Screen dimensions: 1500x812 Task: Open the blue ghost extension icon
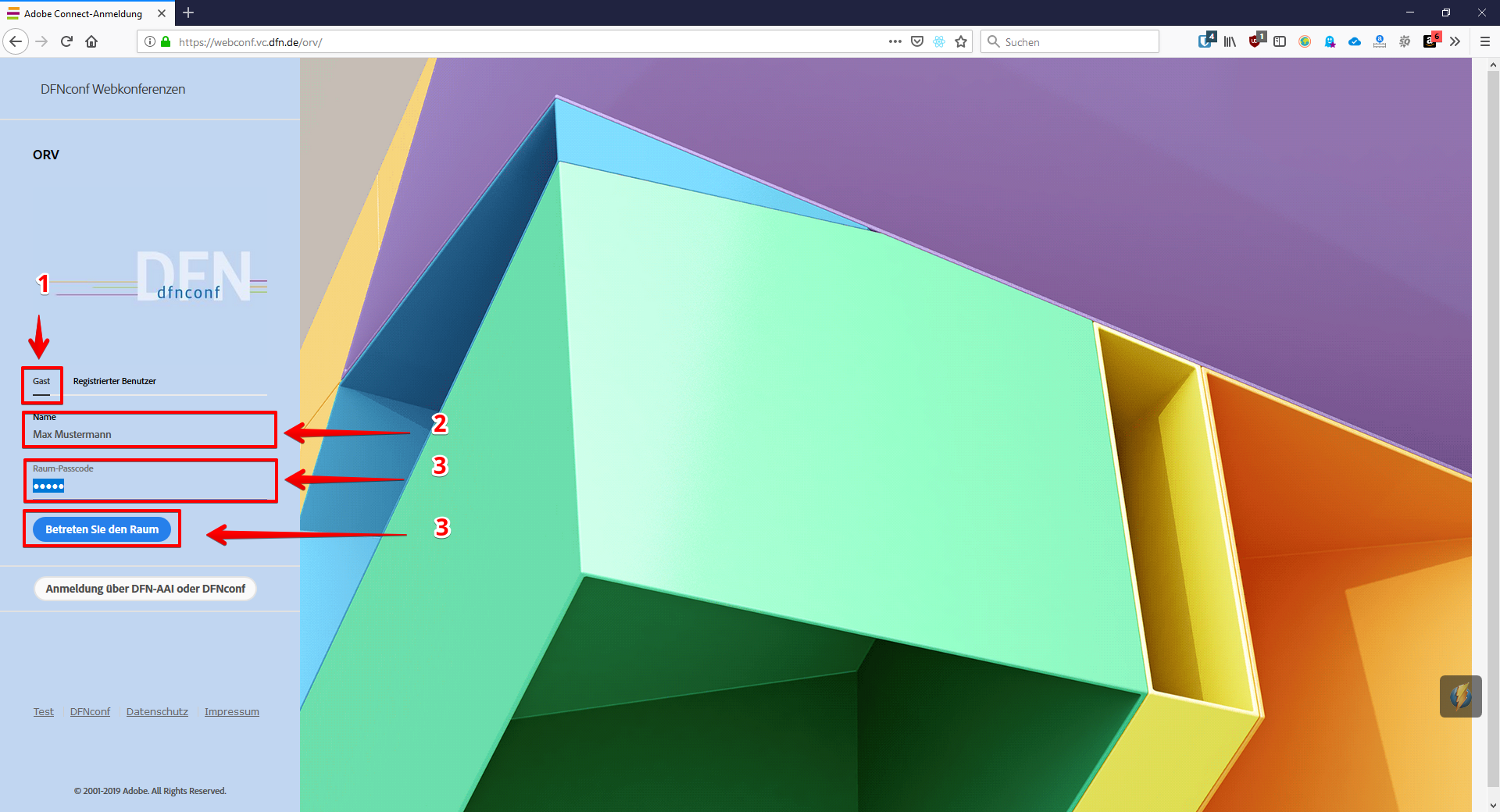pyautogui.click(x=1330, y=41)
